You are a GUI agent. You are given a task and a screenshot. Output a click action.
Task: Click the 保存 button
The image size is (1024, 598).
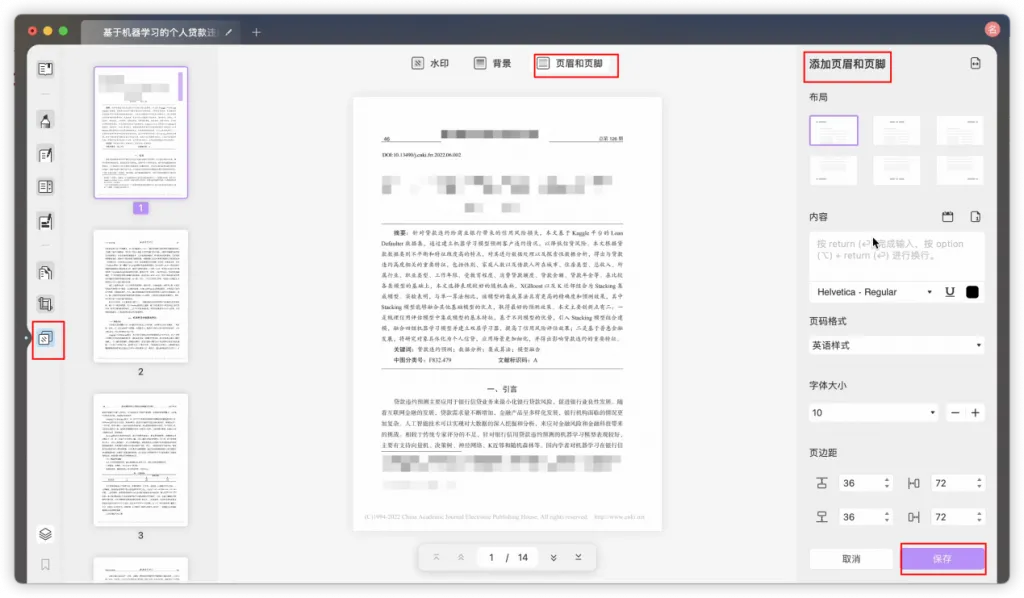click(942, 558)
